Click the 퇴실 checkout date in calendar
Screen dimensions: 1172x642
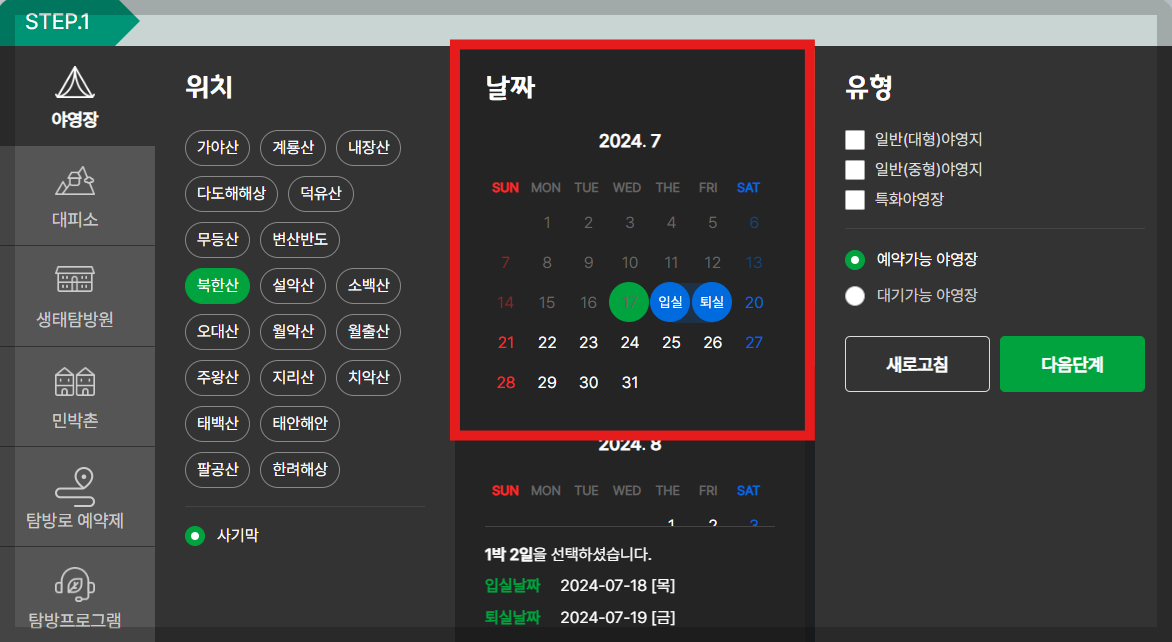point(711,301)
